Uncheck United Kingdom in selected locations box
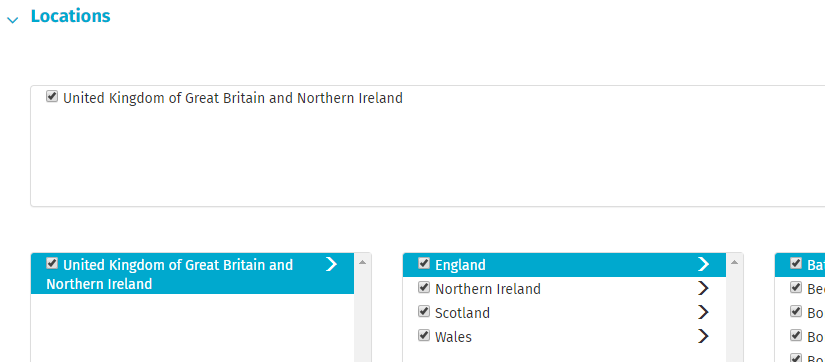Screen dimensions: 825x362 coord(52,96)
